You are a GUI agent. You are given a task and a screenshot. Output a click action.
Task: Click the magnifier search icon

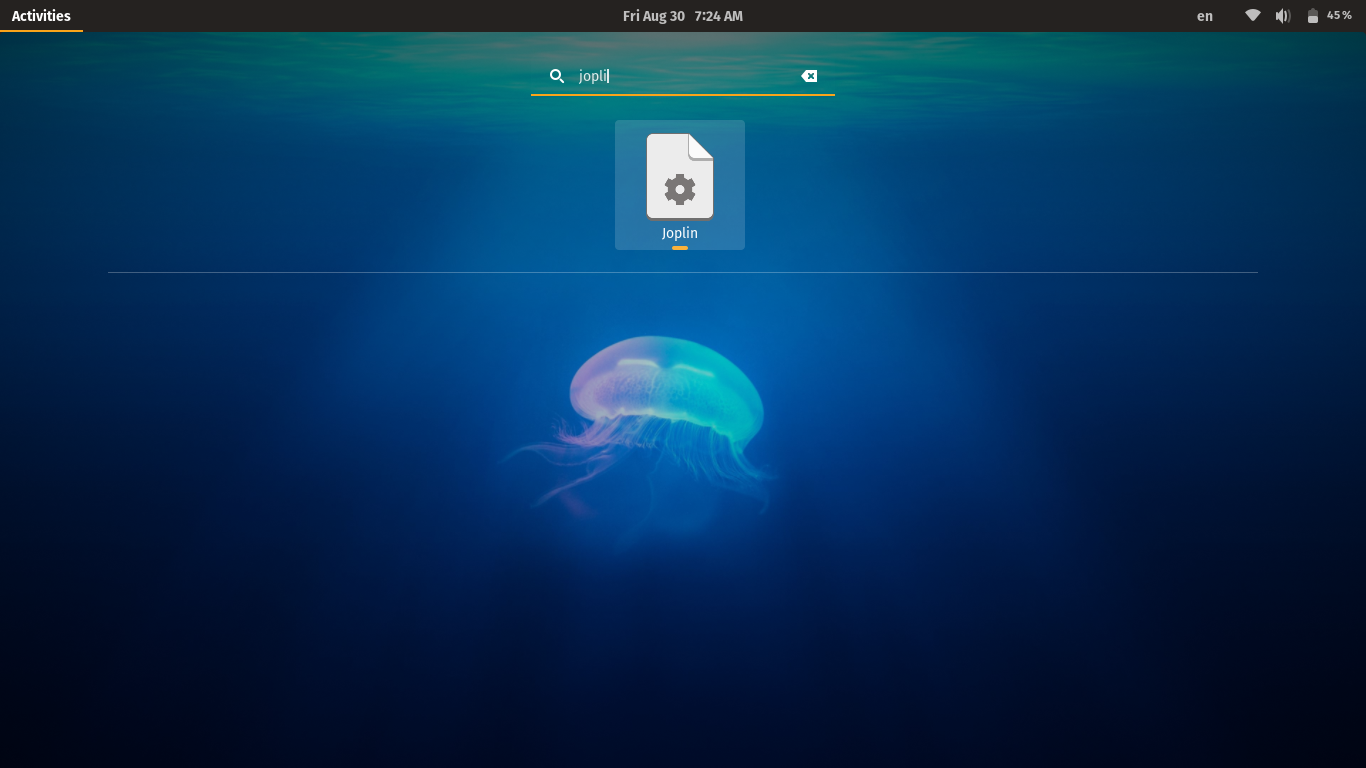coord(557,76)
